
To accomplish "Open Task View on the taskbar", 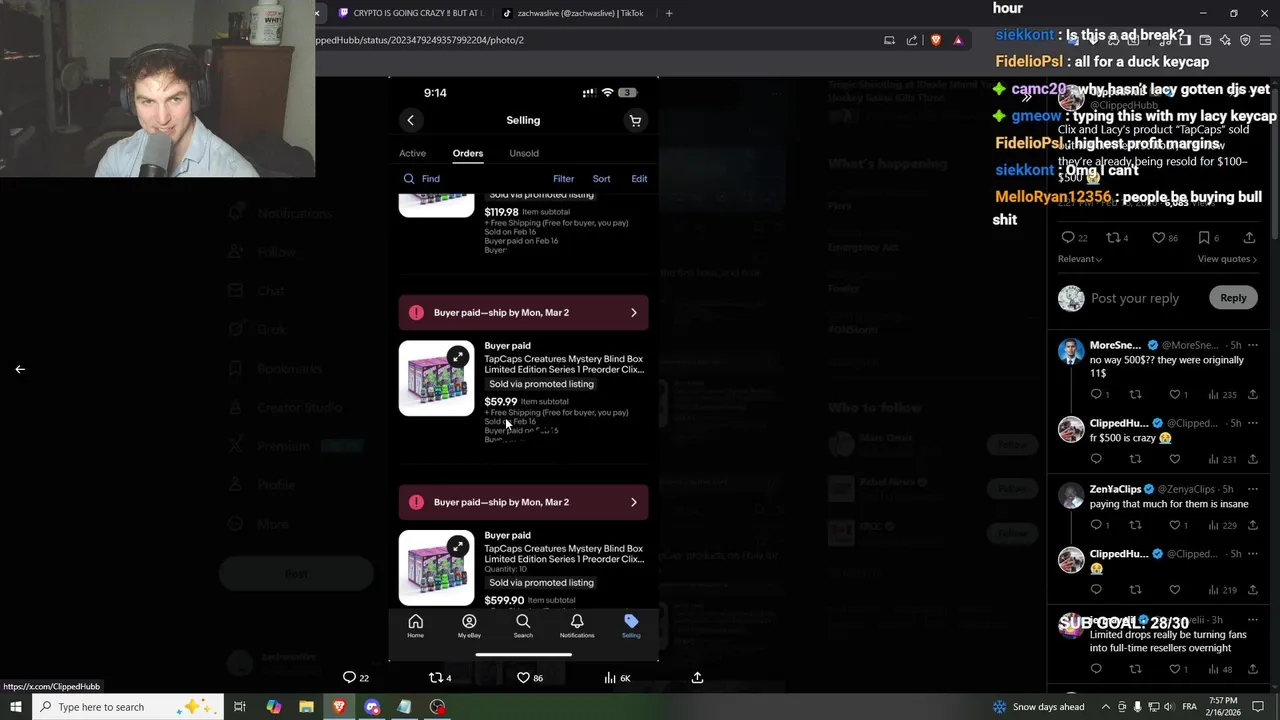I will tap(240, 707).
